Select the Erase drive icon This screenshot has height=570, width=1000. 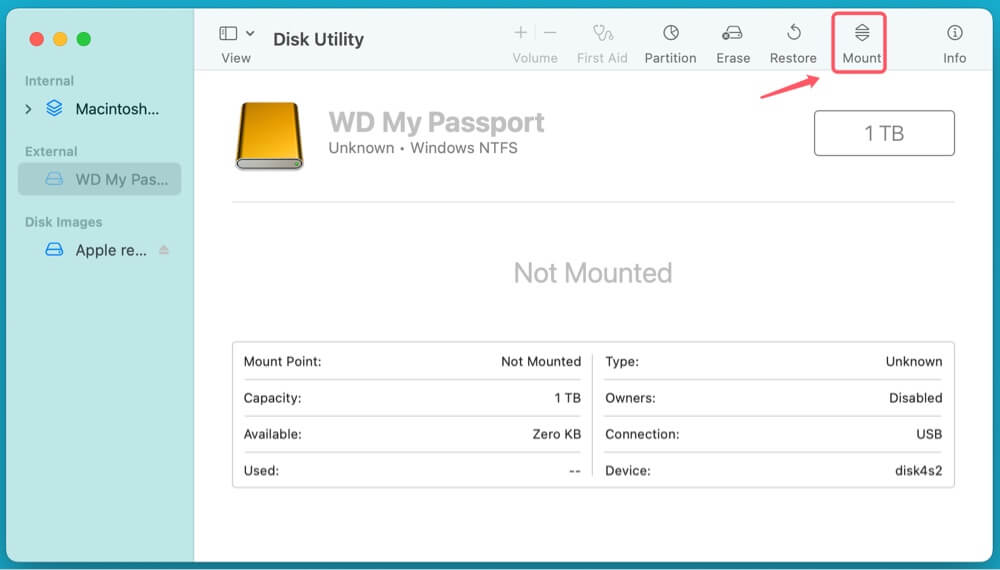click(732, 34)
